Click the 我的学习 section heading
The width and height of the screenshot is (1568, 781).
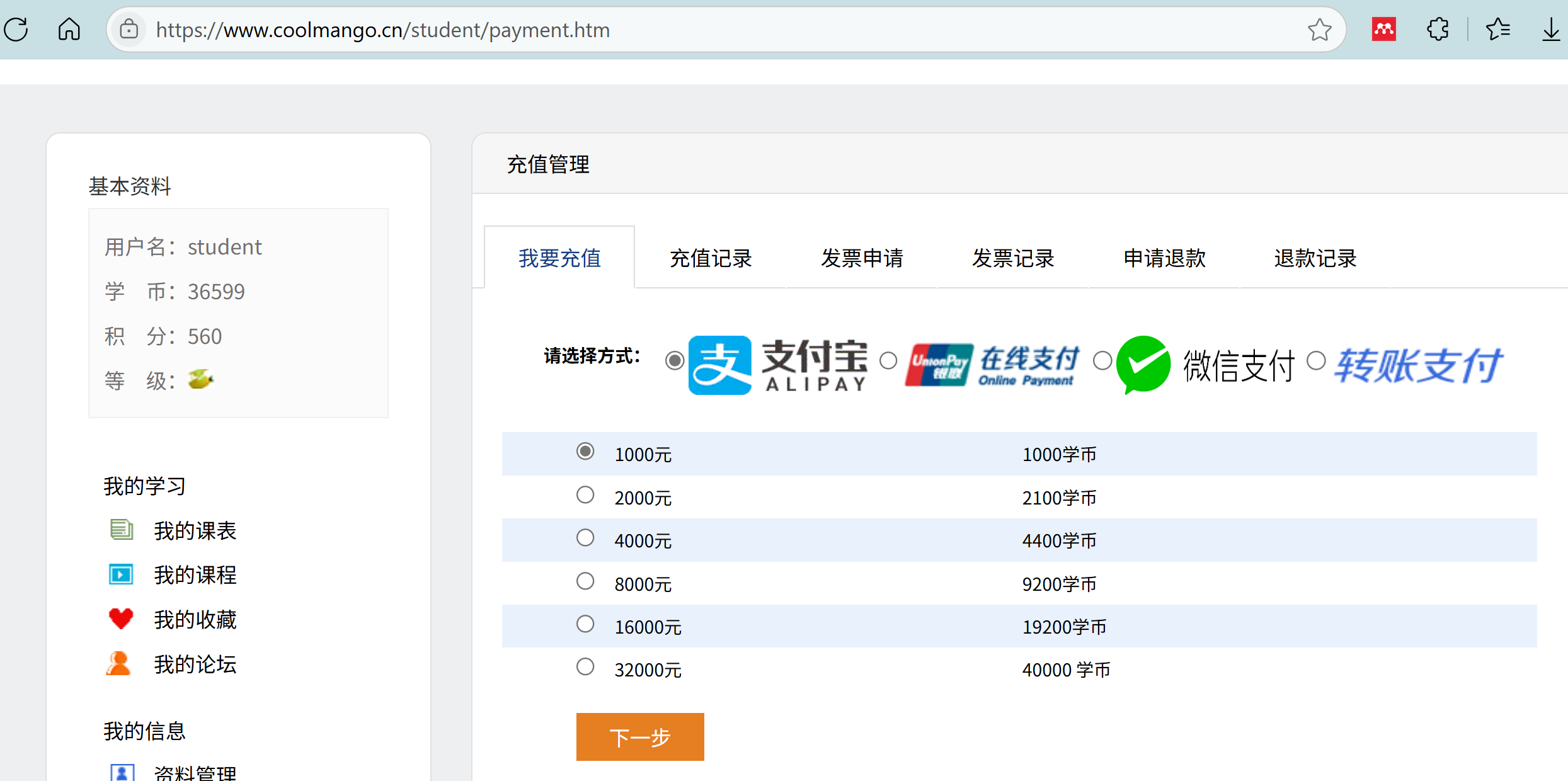(x=144, y=486)
